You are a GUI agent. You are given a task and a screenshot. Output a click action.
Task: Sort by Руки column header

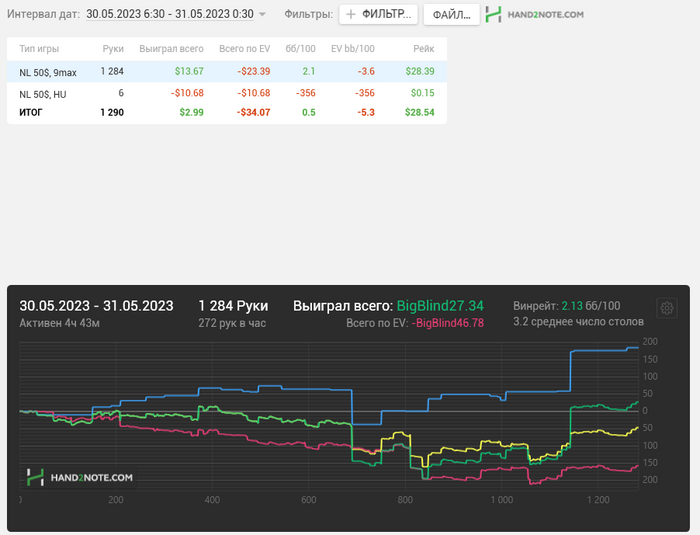click(113, 49)
